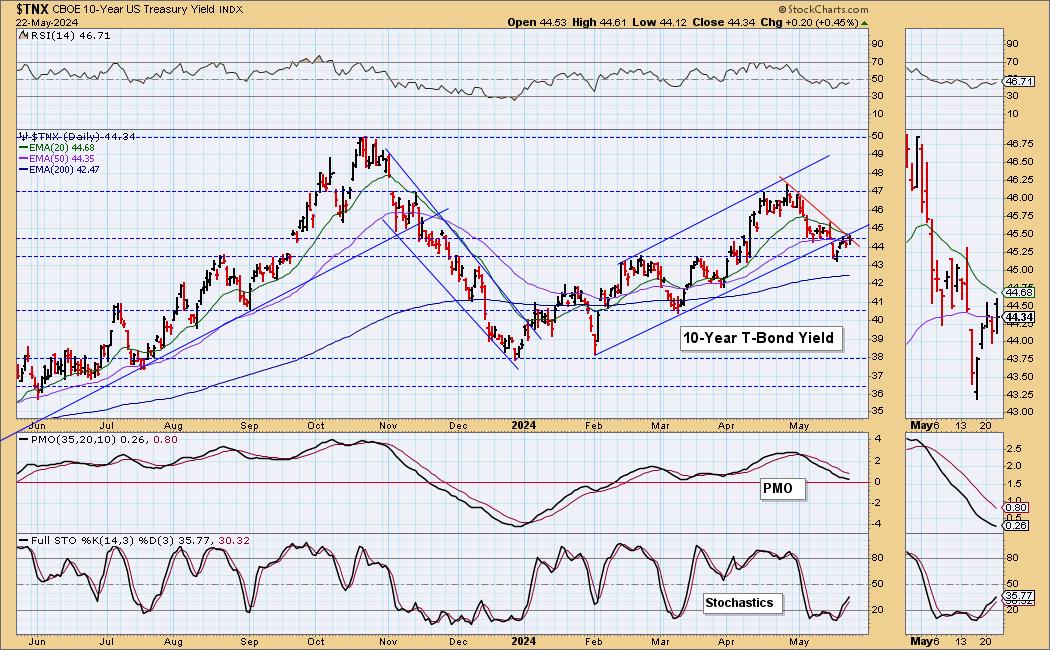Click the navy EMA(200) legend line swatch

pos(23,170)
